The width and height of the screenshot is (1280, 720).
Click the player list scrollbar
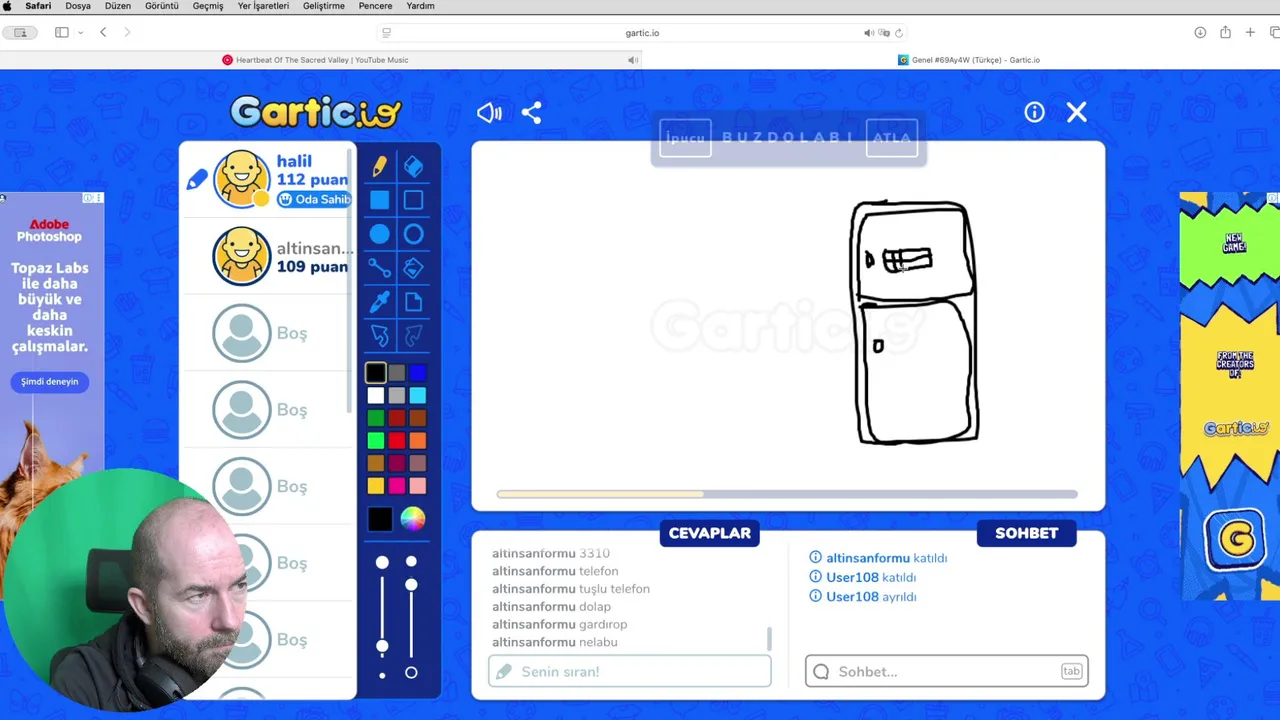(x=350, y=280)
